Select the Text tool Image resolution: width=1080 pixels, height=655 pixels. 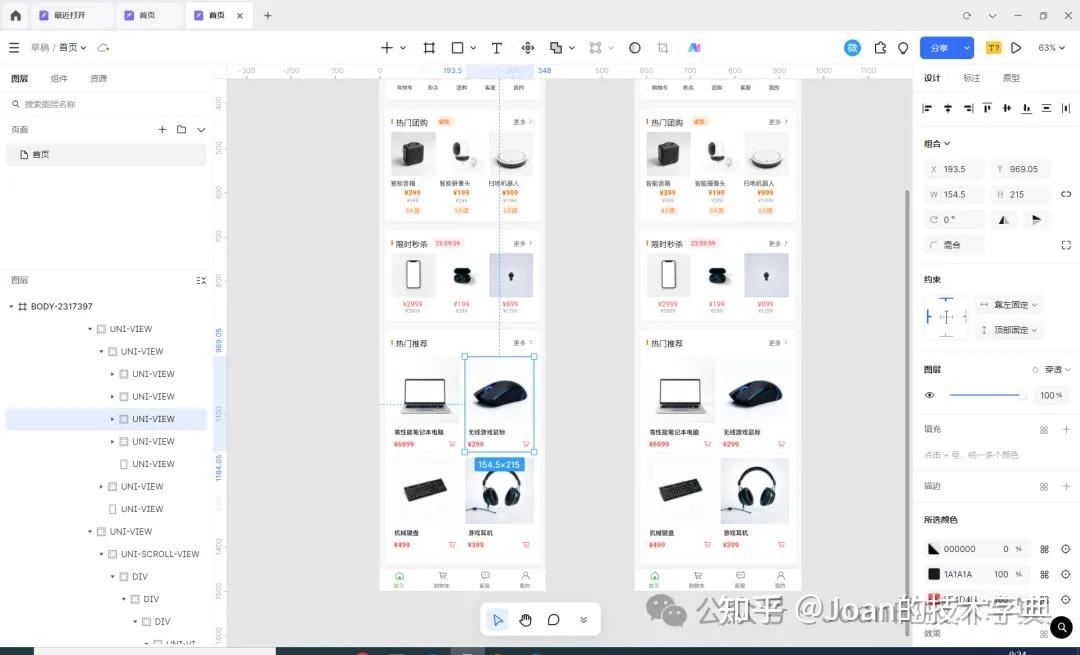pyautogui.click(x=496, y=47)
